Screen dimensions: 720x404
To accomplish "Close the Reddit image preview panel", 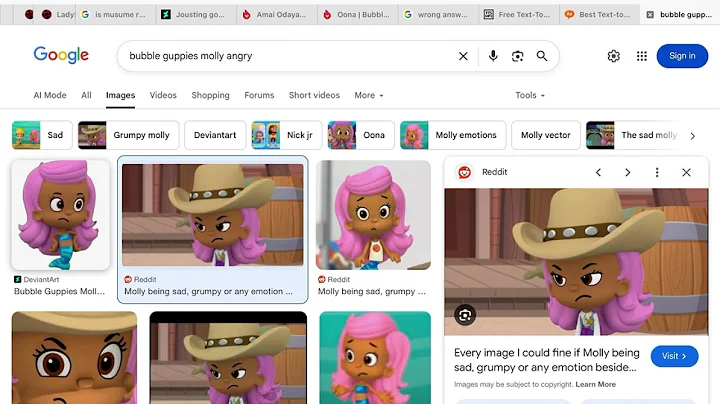I will [x=686, y=172].
